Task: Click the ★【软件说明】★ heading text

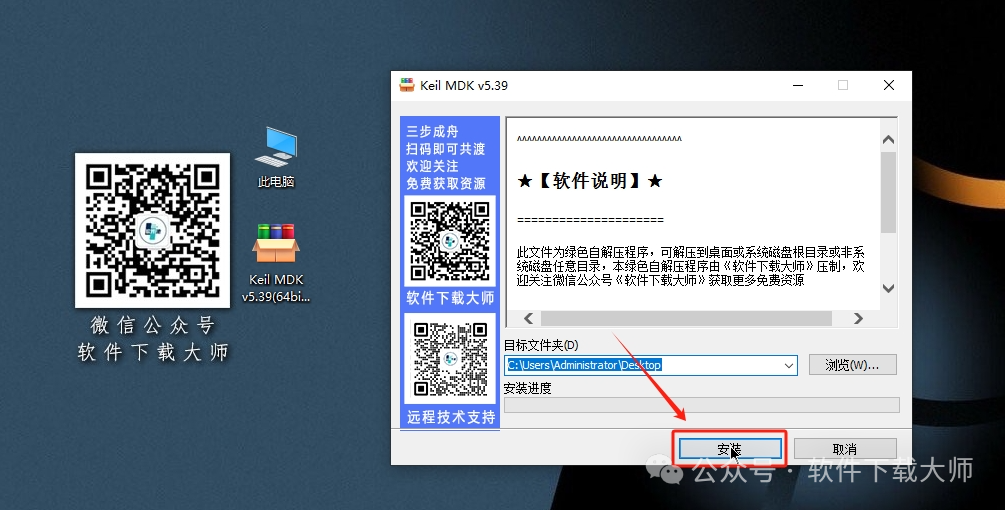Action: pyautogui.click(x=590, y=181)
